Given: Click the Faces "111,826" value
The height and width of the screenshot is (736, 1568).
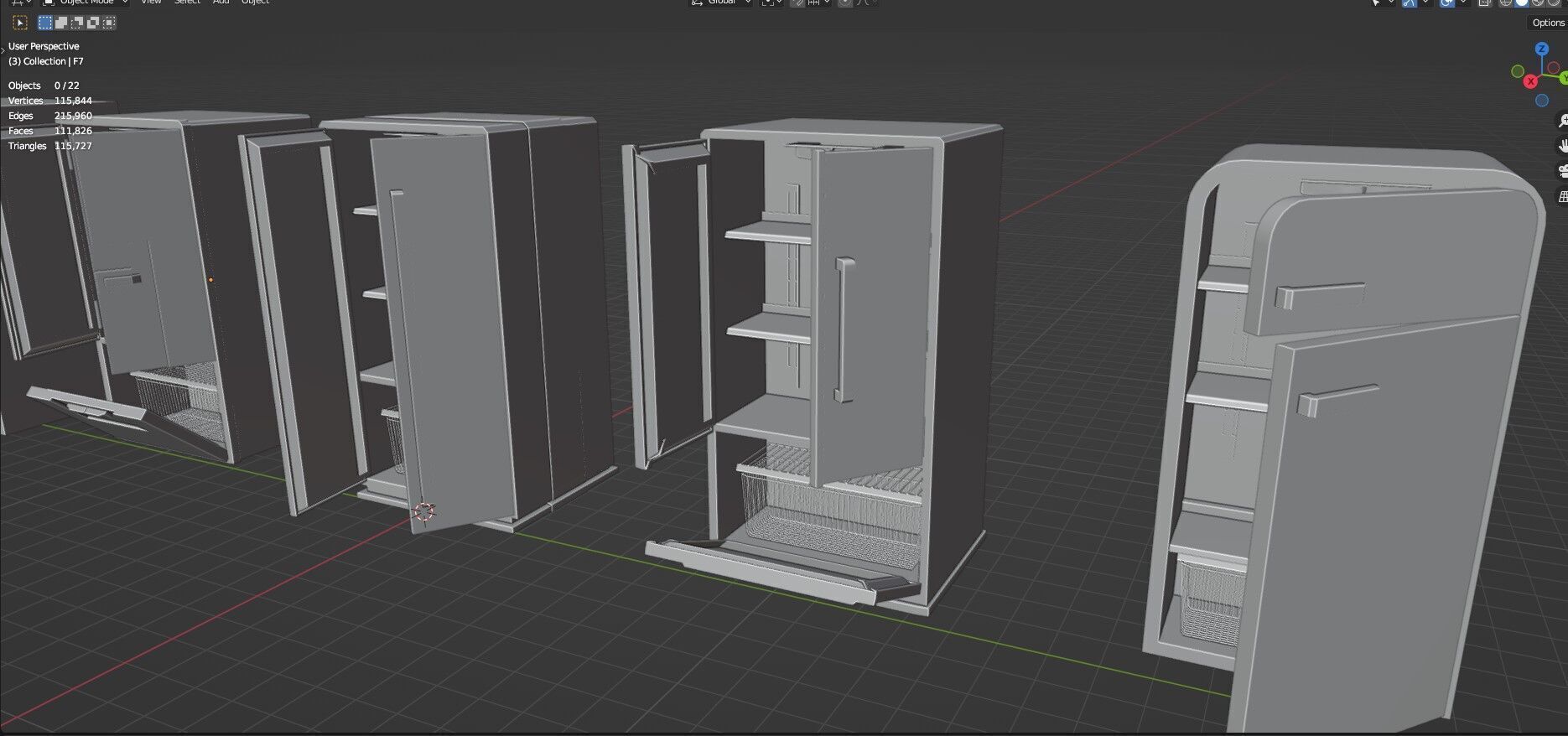Looking at the screenshot, I should point(73,131).
